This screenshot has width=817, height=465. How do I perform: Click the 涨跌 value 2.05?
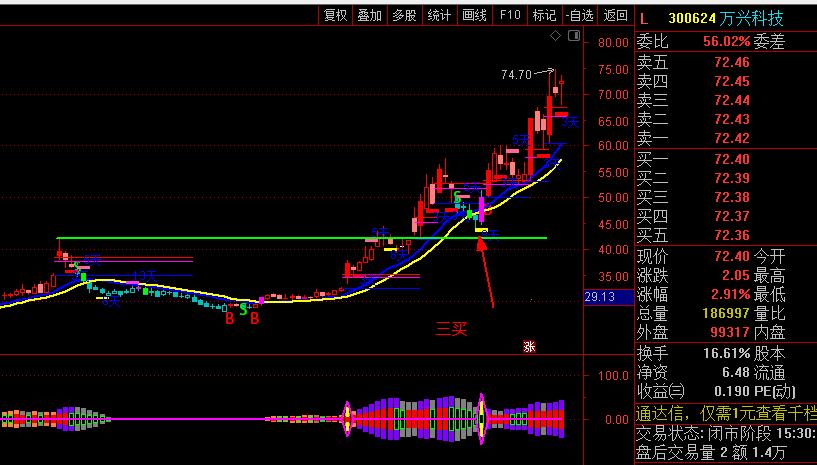(x=736, y=276)
